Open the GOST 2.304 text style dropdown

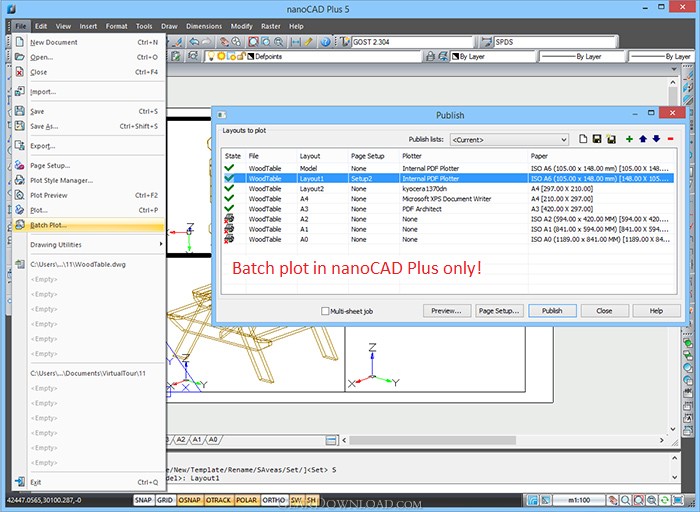coord(412,42)
